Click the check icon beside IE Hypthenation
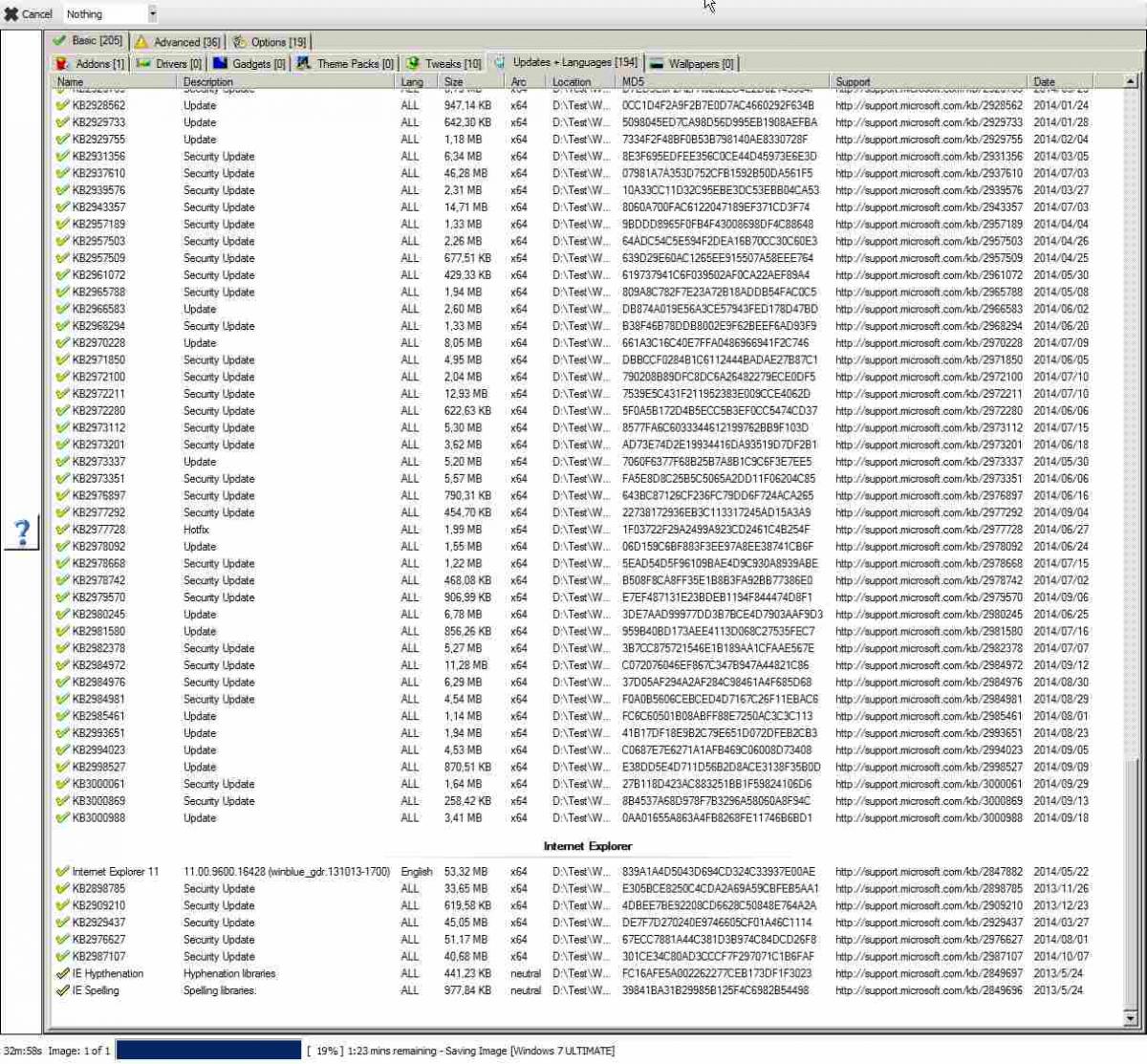The width and height of the screenshot is (1147, 1064). point(63,973)
